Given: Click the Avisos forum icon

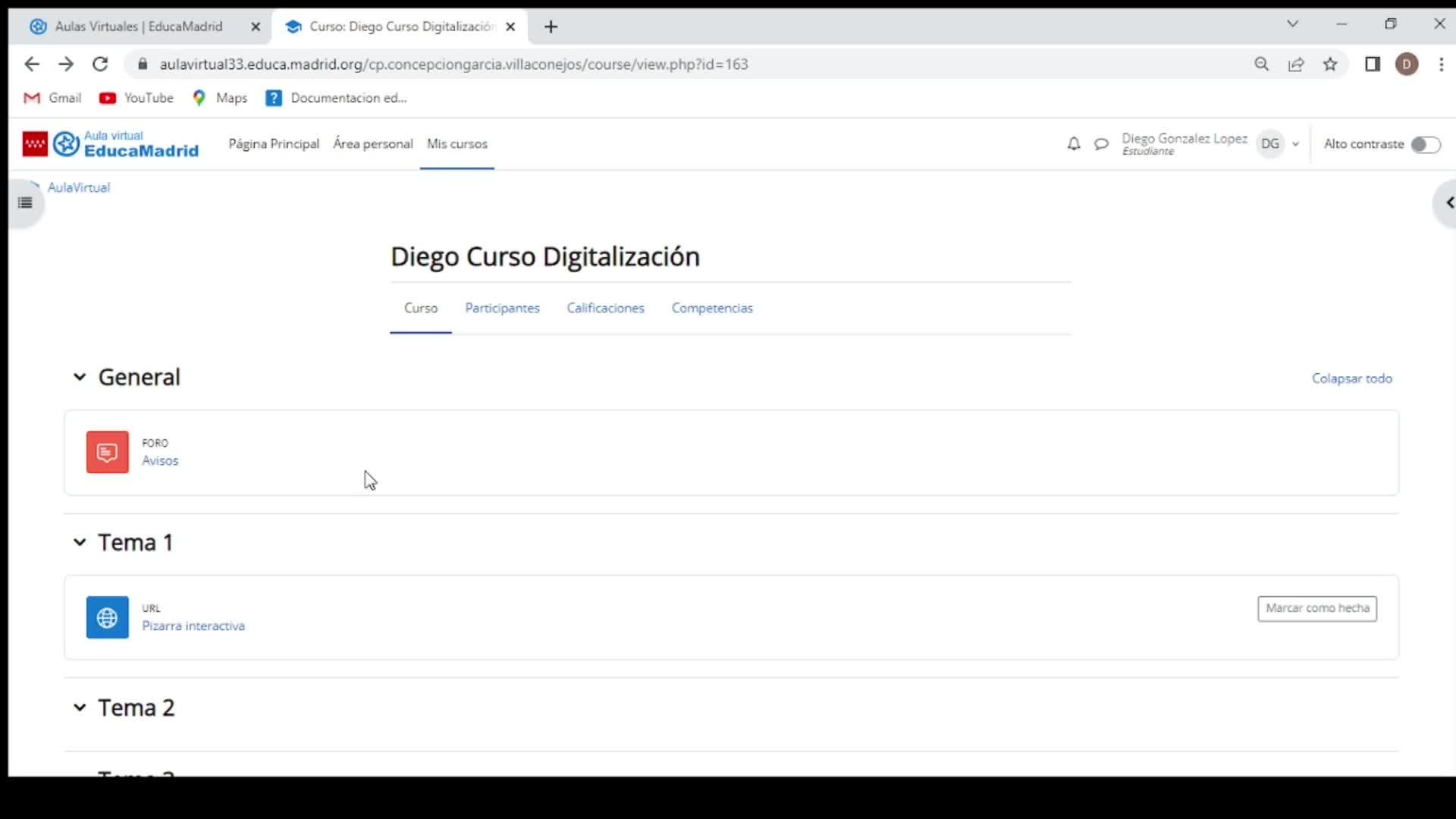Looking at the screenshot, I should pos(107,452).
